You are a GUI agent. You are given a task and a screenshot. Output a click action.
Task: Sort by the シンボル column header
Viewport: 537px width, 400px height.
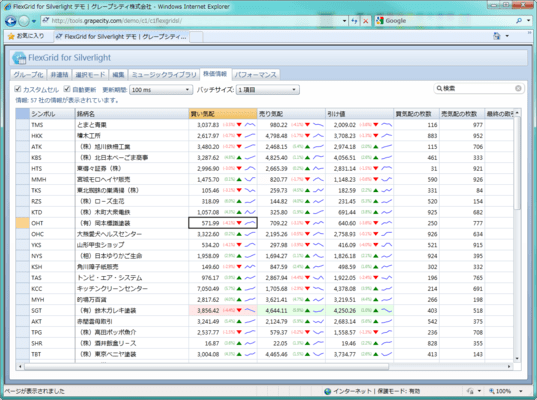click(52, 114)
